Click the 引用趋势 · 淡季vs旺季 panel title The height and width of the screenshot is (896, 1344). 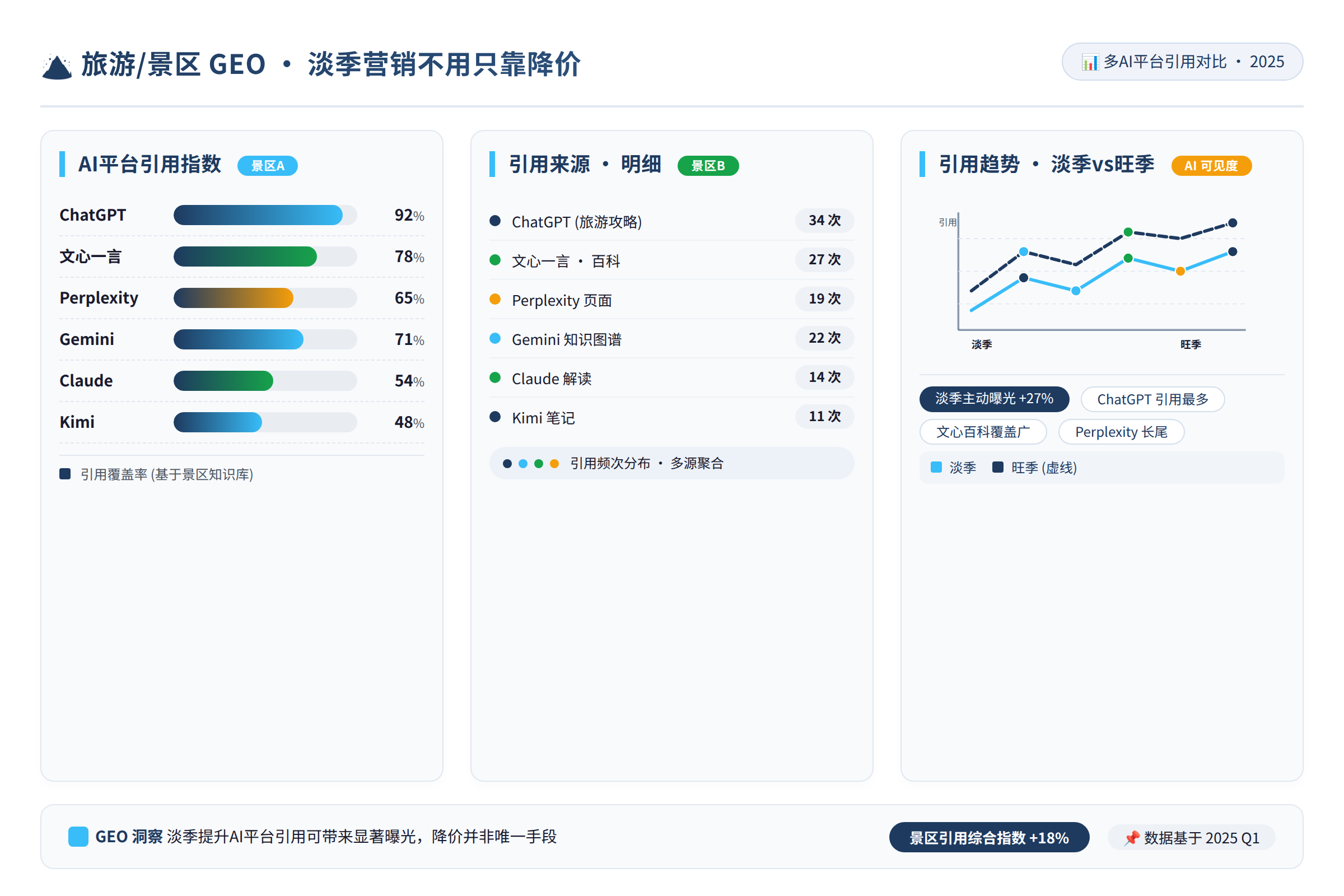coord(1046,165)
